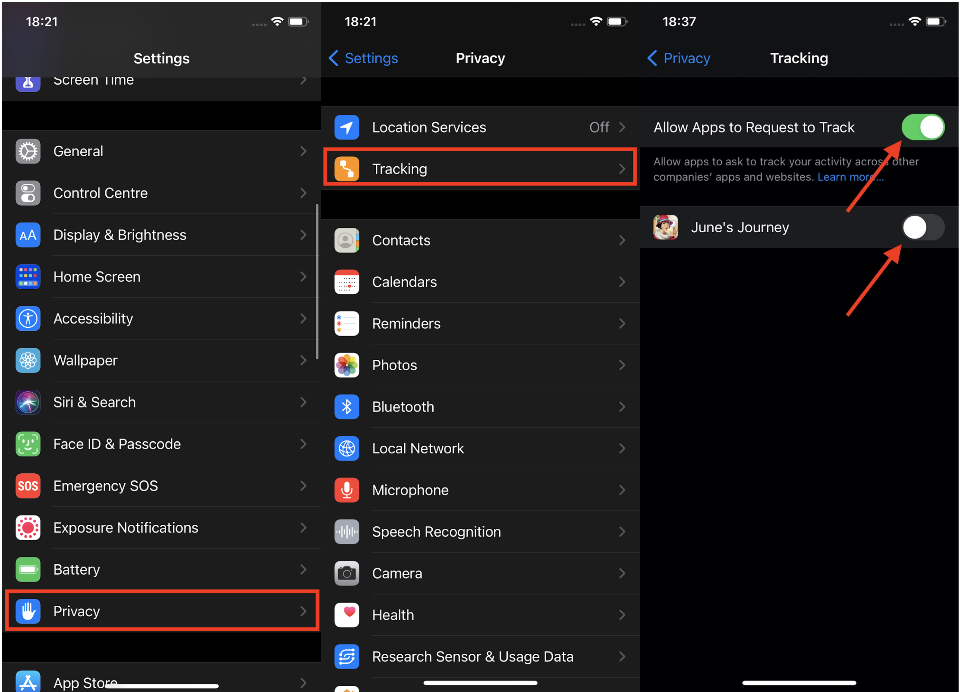Viewport: 960px width, 692px height.
Task: Disable Allow Apps to Request to Track
Action: pyautogui.click(x=922, y=127)
